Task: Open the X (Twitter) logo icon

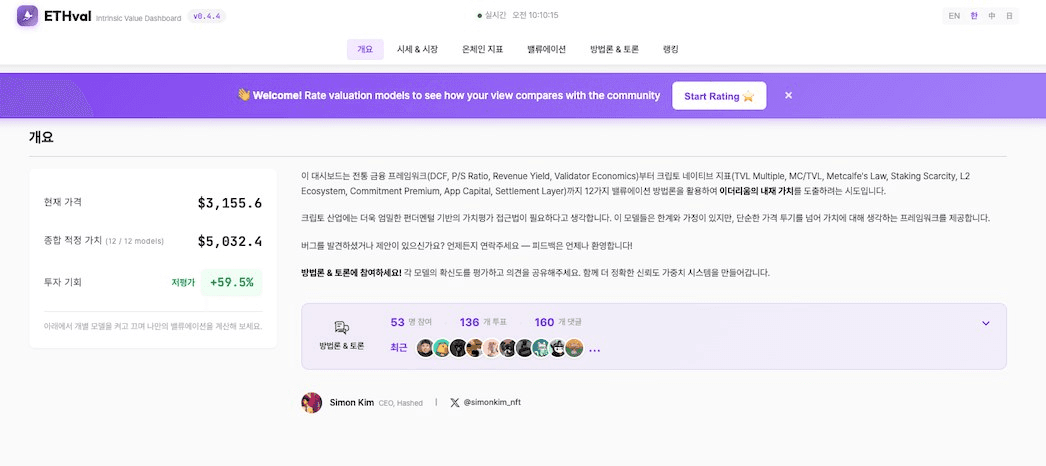Action: click(x=454, y=403)
